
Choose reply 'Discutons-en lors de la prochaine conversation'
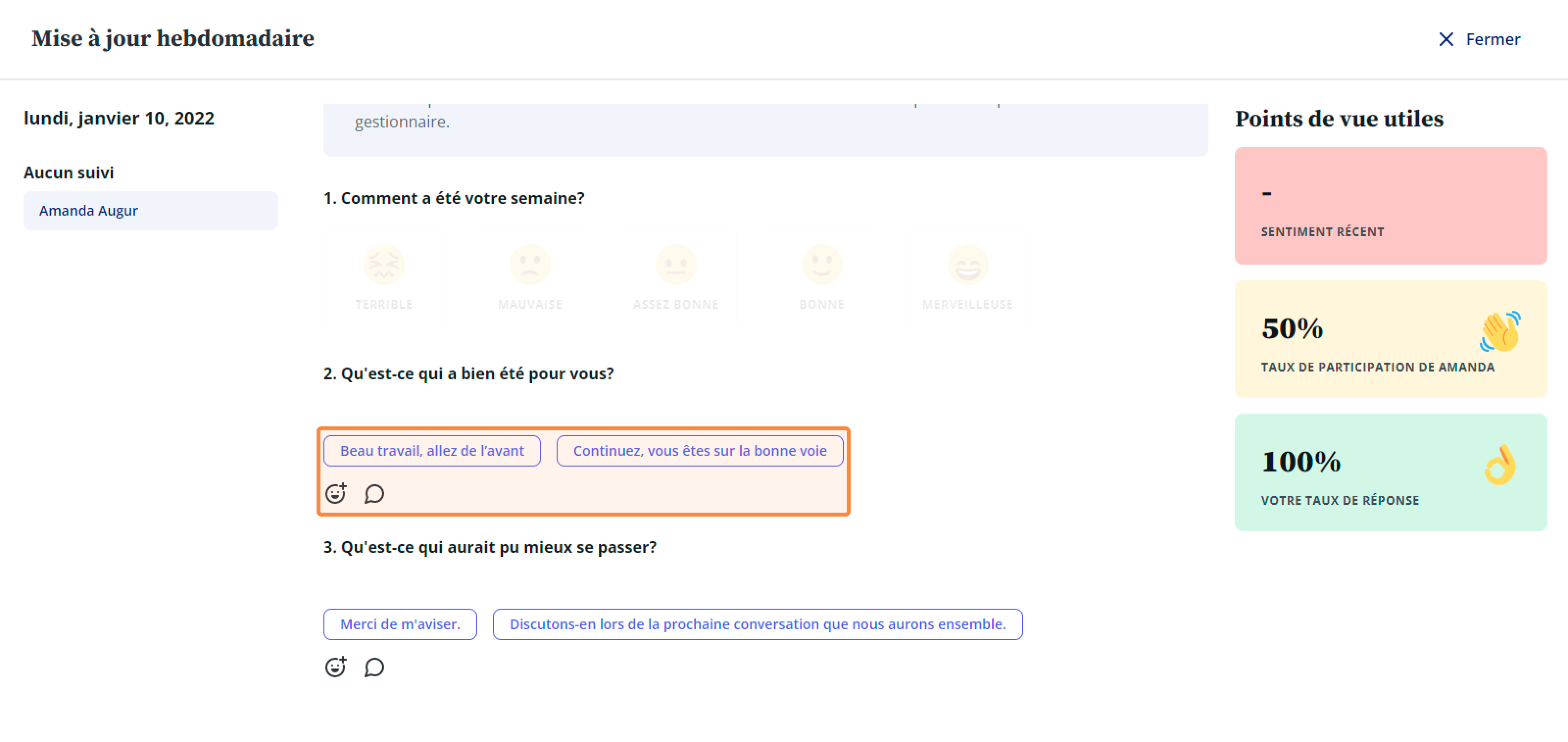(x=757, y=624)
